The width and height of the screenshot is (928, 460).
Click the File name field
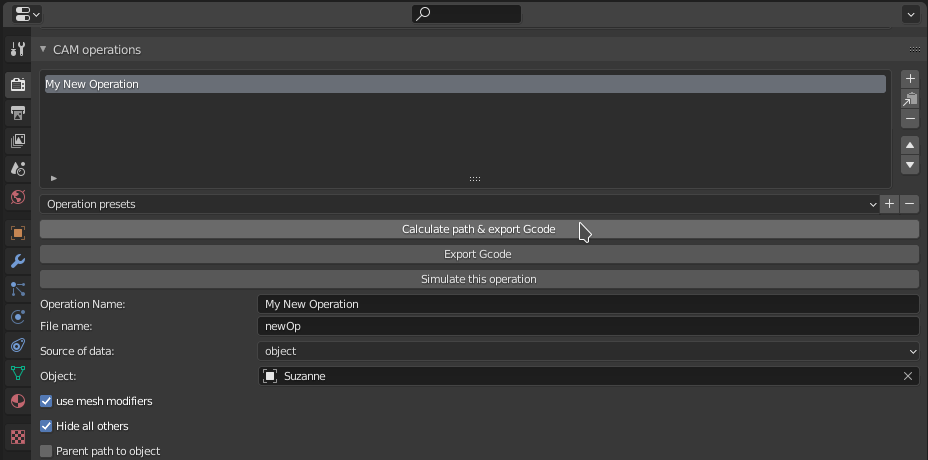point(587,326)
